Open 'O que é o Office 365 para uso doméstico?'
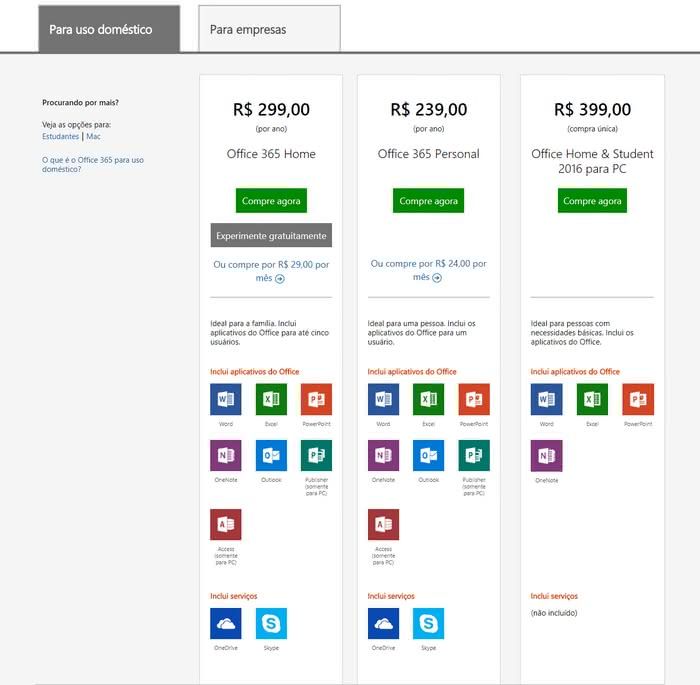This screenshot has width=700, height=685. [x=93, y=164]
